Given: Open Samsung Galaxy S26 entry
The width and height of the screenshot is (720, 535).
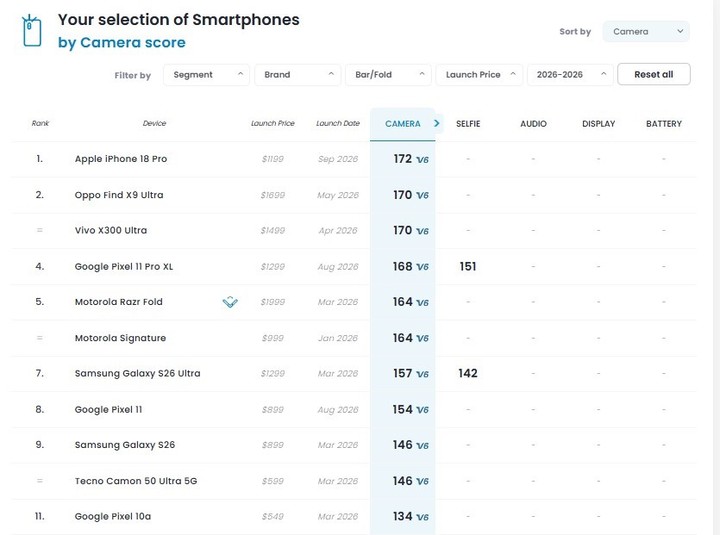Looking at the screenshot, I should [125, 445].
